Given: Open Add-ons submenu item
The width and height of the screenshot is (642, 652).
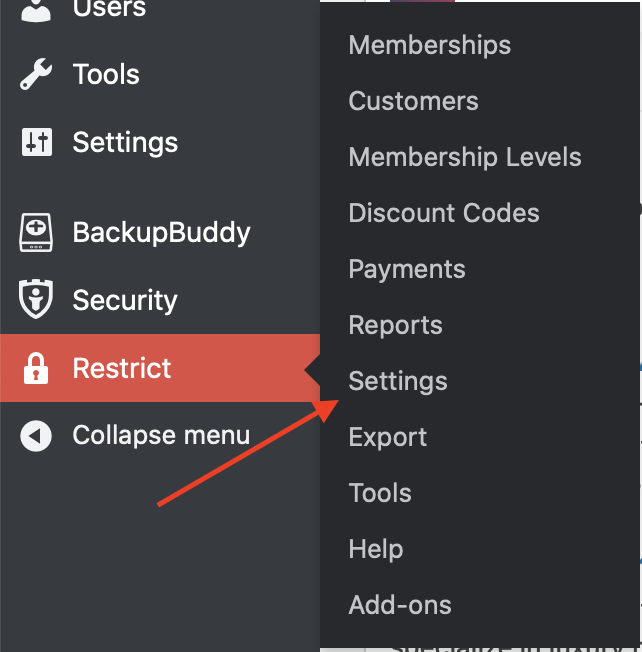Looking at the screenshot, I should (x=400, y=605).
